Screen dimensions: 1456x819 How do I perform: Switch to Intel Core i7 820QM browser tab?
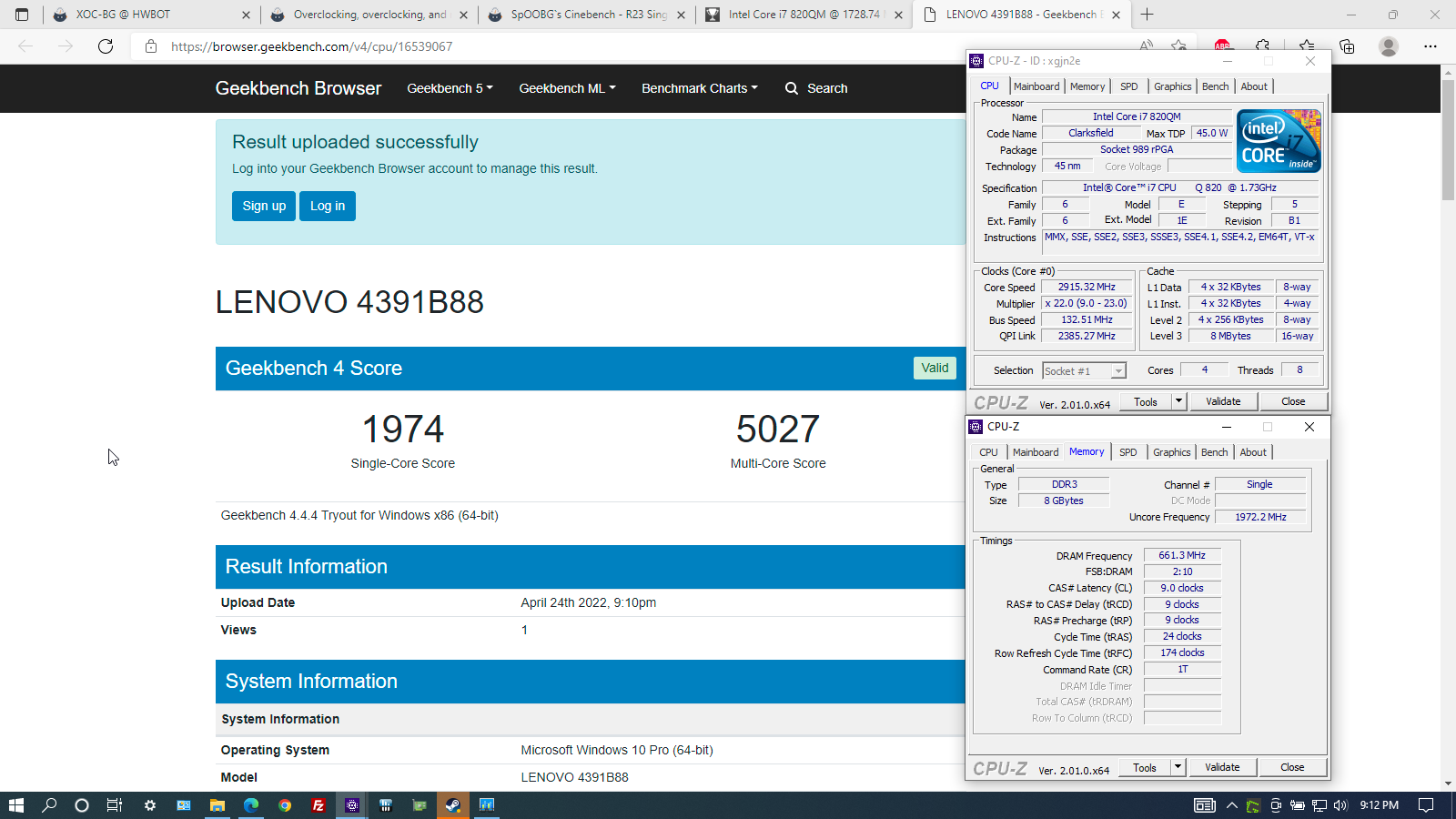point(804,15)
